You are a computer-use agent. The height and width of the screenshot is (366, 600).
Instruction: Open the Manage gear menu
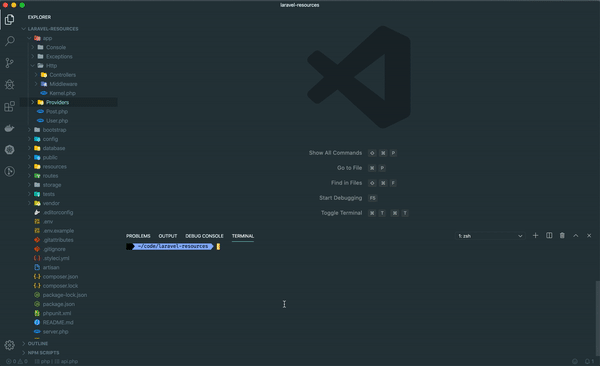[10, 345]
